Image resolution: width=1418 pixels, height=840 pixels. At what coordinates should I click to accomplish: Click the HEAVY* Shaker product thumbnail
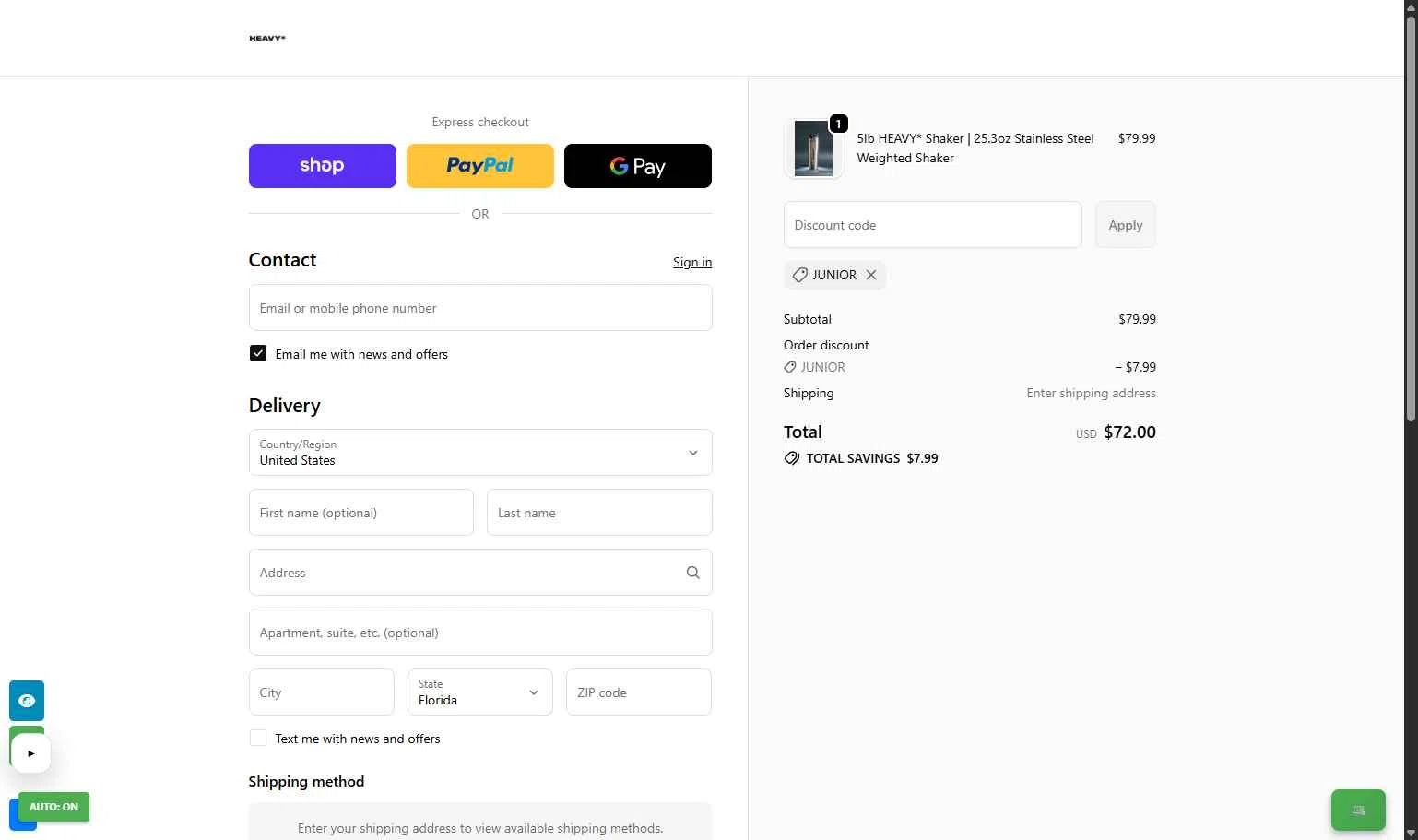pos(813,148)
